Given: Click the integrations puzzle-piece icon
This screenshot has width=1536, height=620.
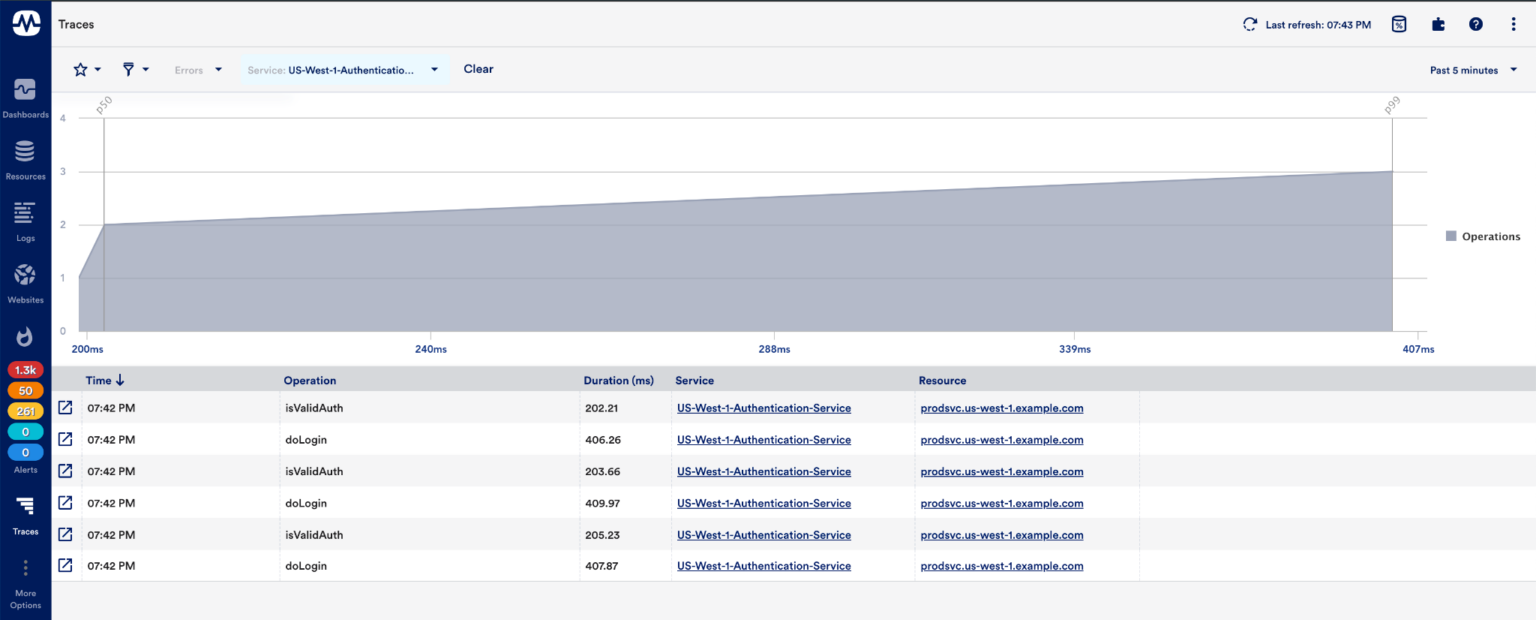Looking at the screenshot, I should (x=1437, y=23).
